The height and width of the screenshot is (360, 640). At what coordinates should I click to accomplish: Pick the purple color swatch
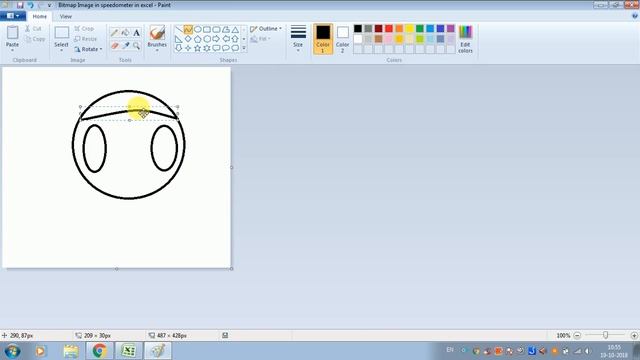tap(451, 28)
